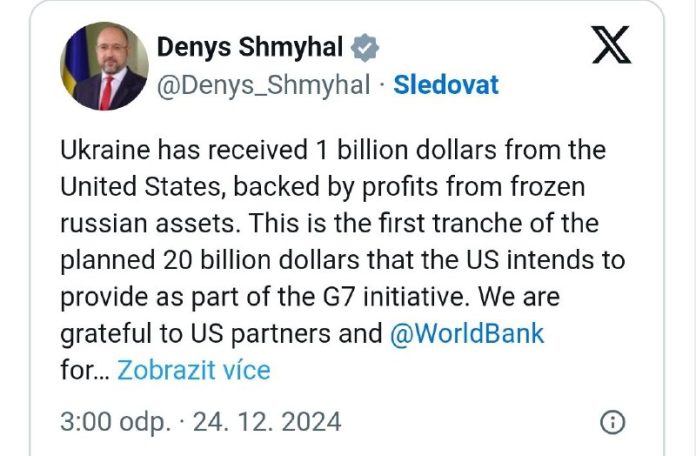The width and height of the screenshot is (696, 456).
Task: Click the Ukrainian flag in the avatar
Action: 70,68
